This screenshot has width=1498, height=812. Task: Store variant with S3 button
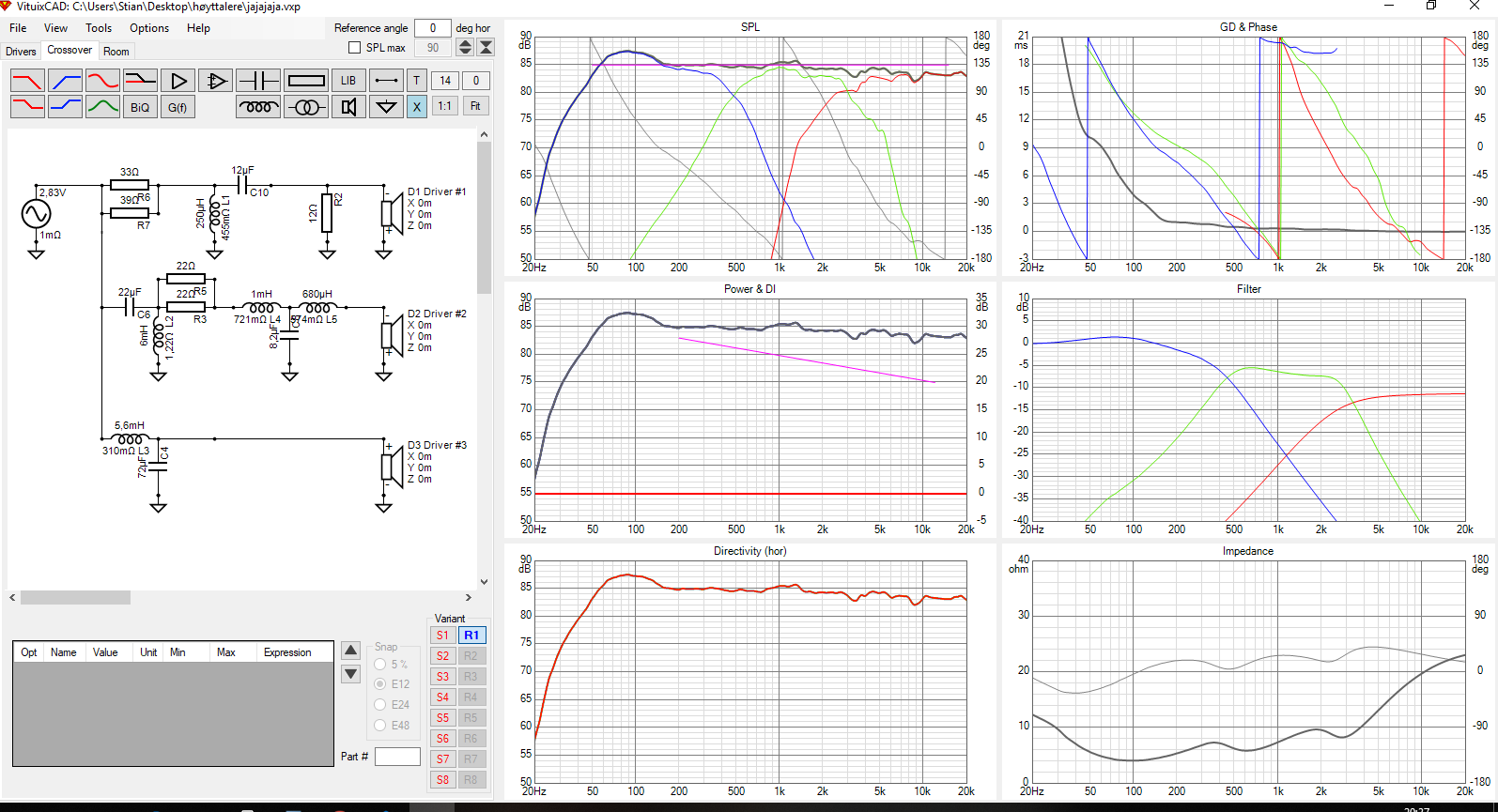(443, 677)
